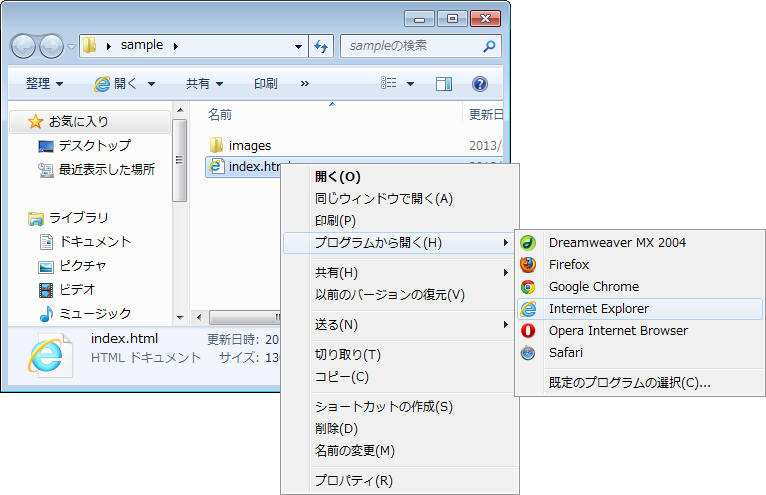
Task: Click the help question mark icon
Action: [479, 84]
